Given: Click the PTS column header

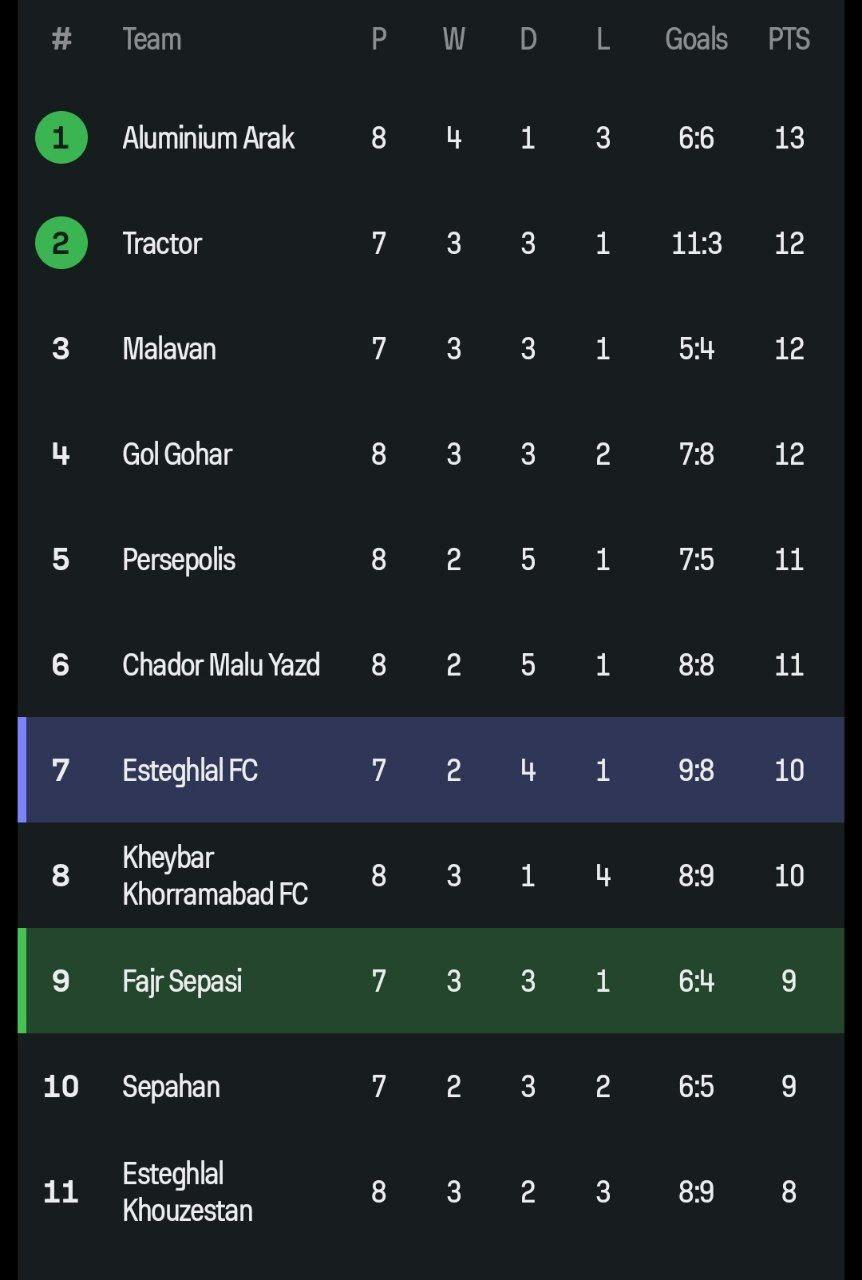Looking at the screenshot, I should click(789, 39).
